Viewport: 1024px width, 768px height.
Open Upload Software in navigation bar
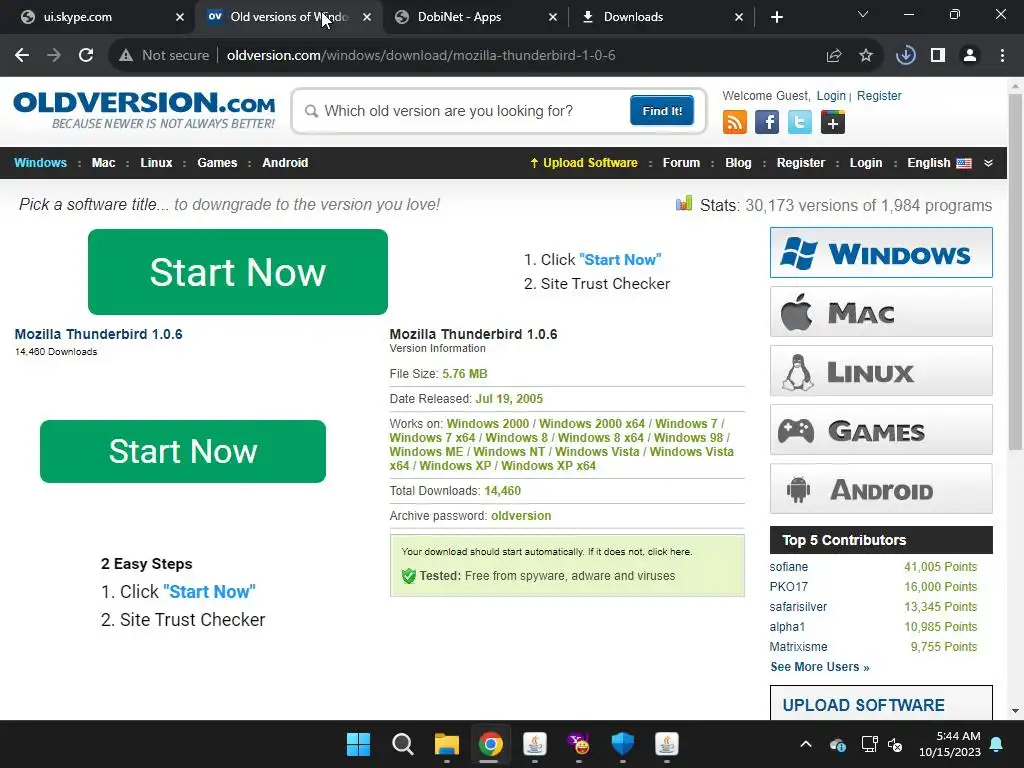click(584, 163)
